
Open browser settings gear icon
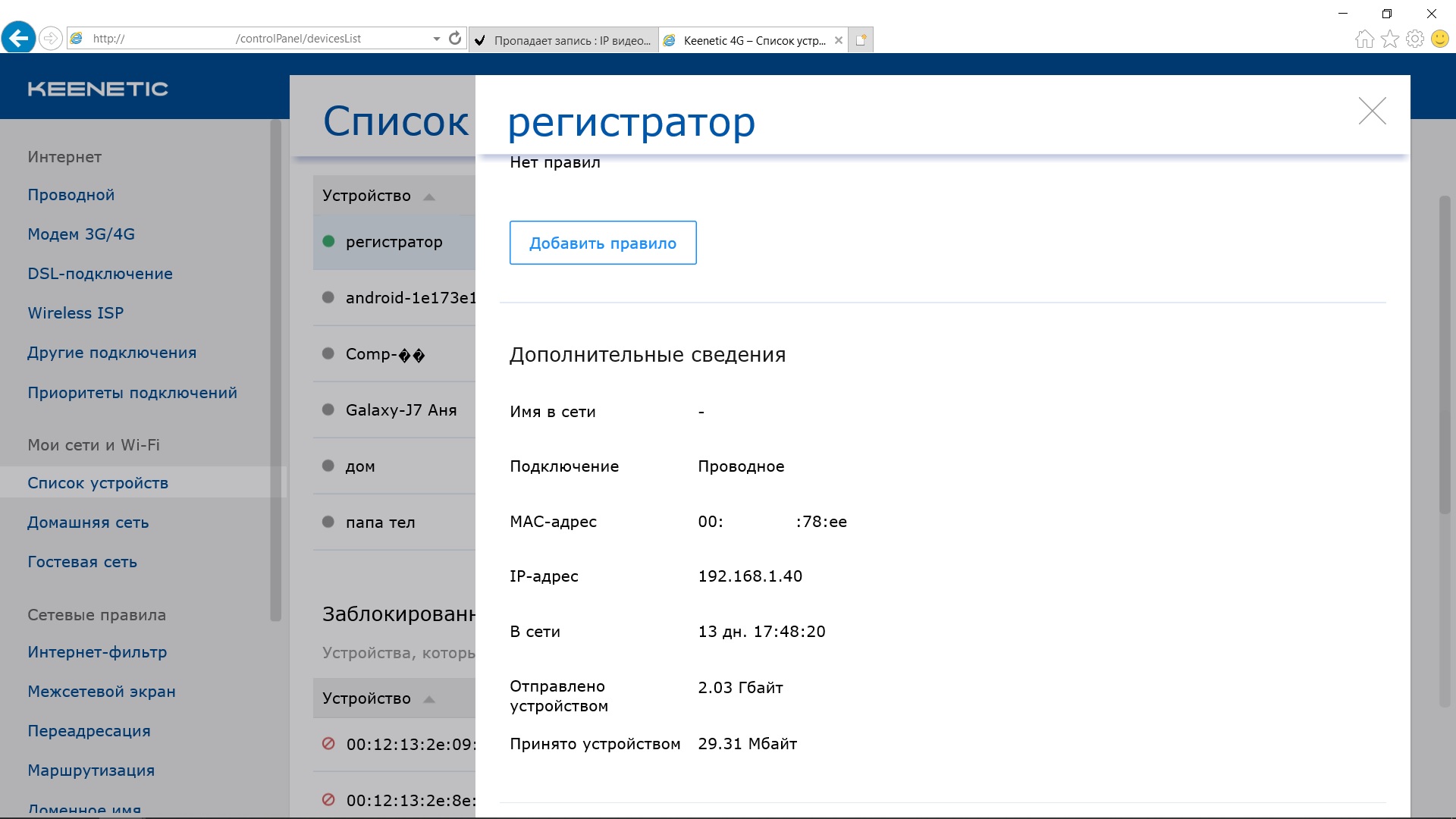1414,39
